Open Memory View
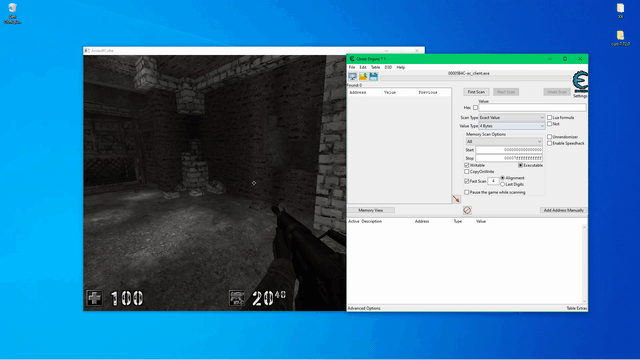The width and height of the screenshot is (640, 360). point(371,210)
